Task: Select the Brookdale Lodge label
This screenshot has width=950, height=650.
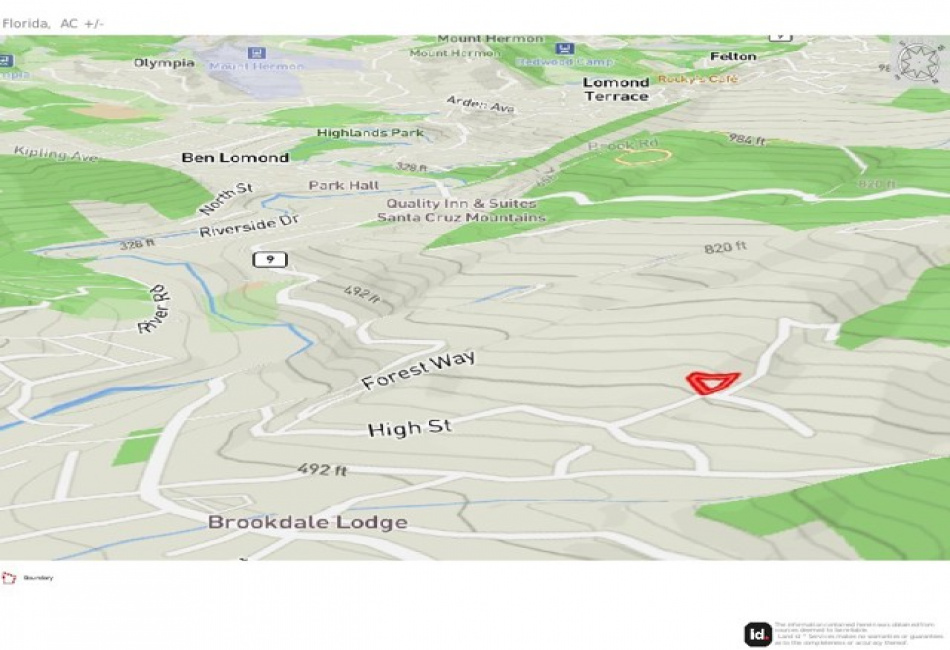Action: [308, 522]
